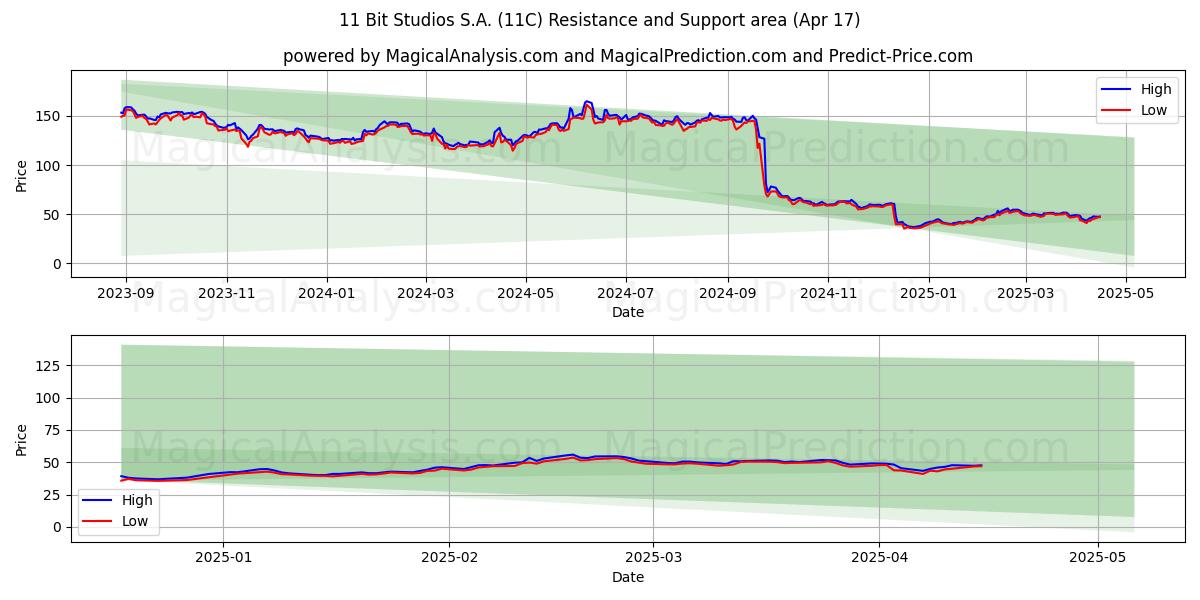
Task: Click the 2025-01 date label on lower axis
Action: click(223, 560)
